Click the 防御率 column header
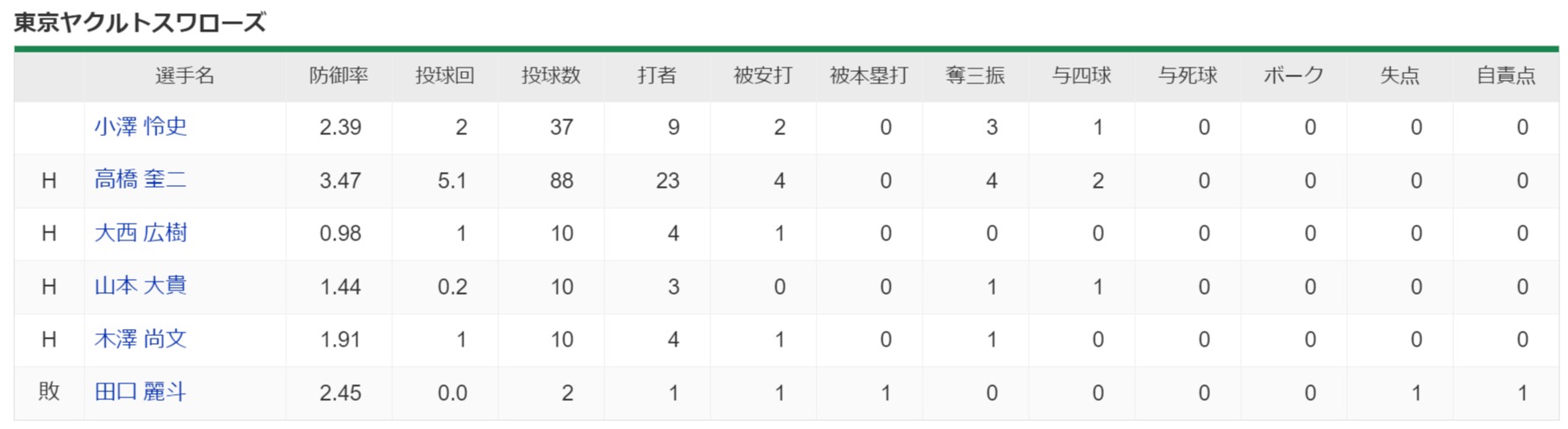 coord(339,76)
